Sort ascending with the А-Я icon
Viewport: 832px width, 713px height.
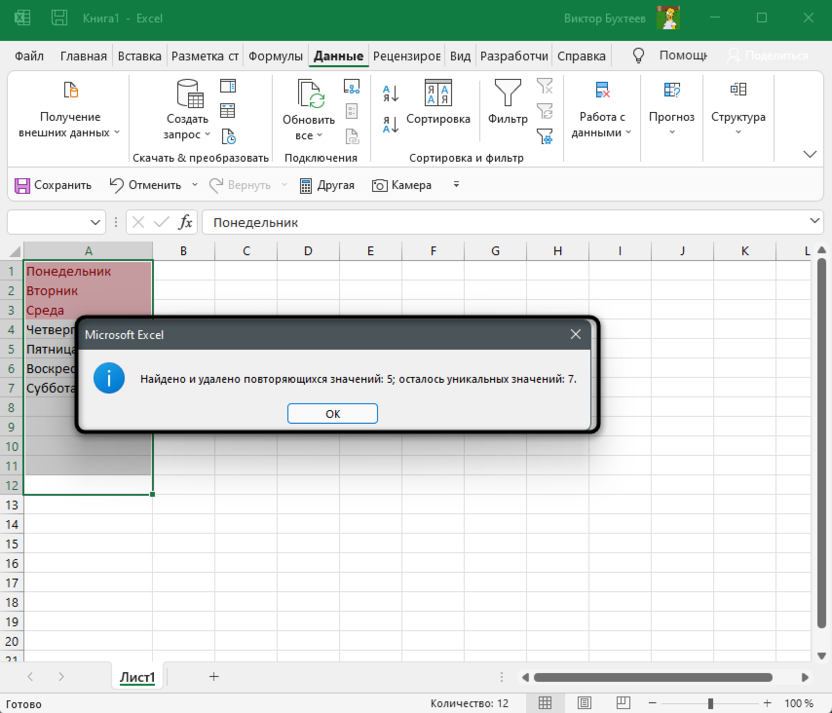coord(391,94)
